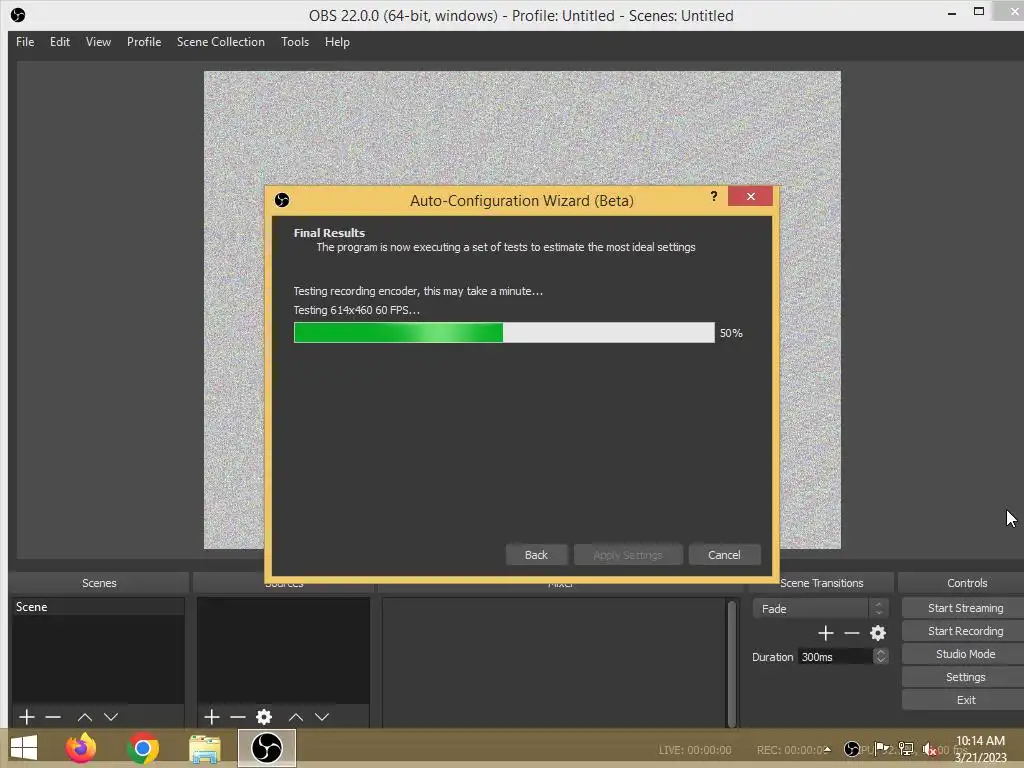Click the Mixer panel scrollbar
The height and width of the screenshot is (768, 1024).
point(732,662)
